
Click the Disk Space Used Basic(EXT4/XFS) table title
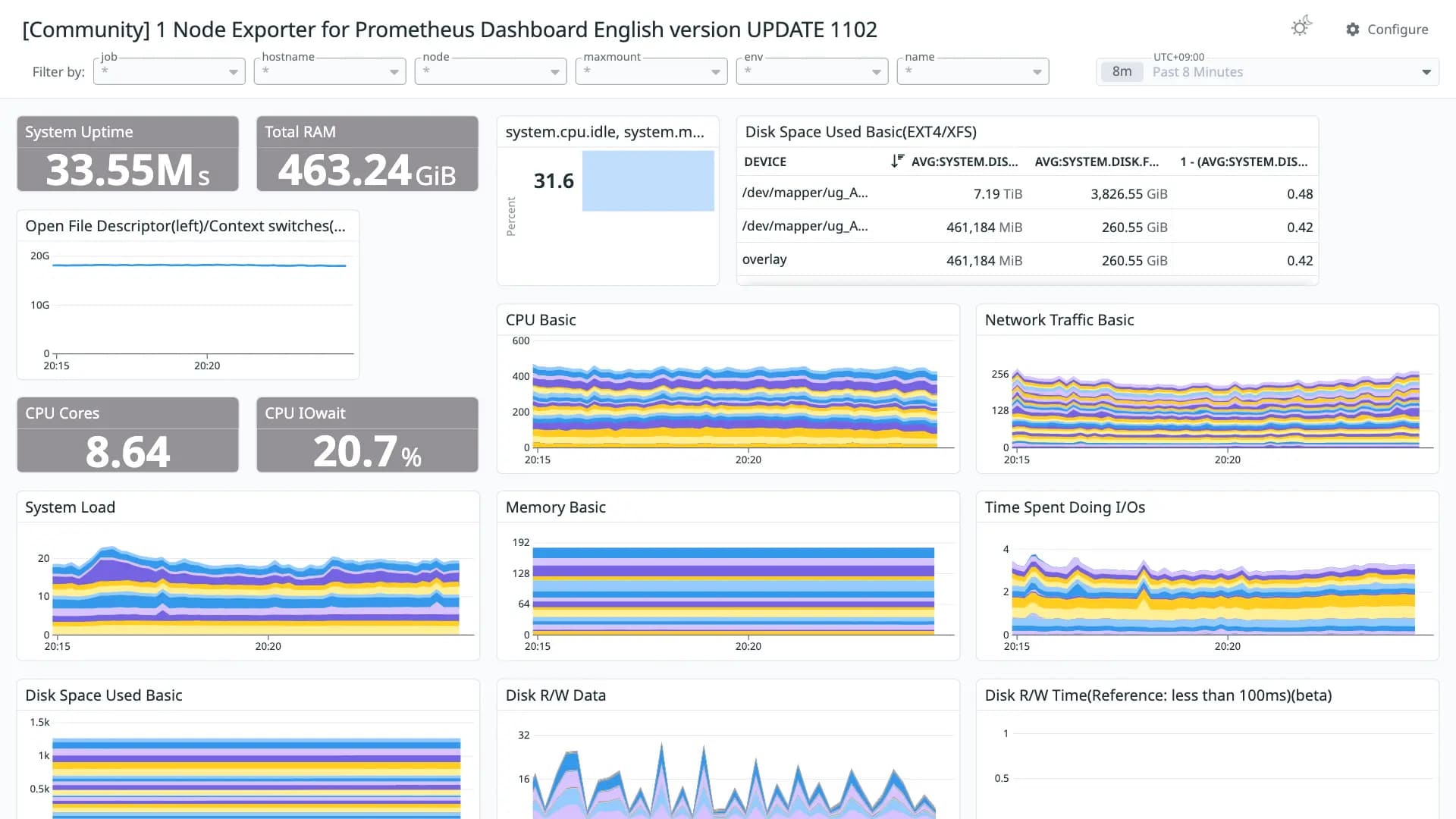[x=861, y=132]
